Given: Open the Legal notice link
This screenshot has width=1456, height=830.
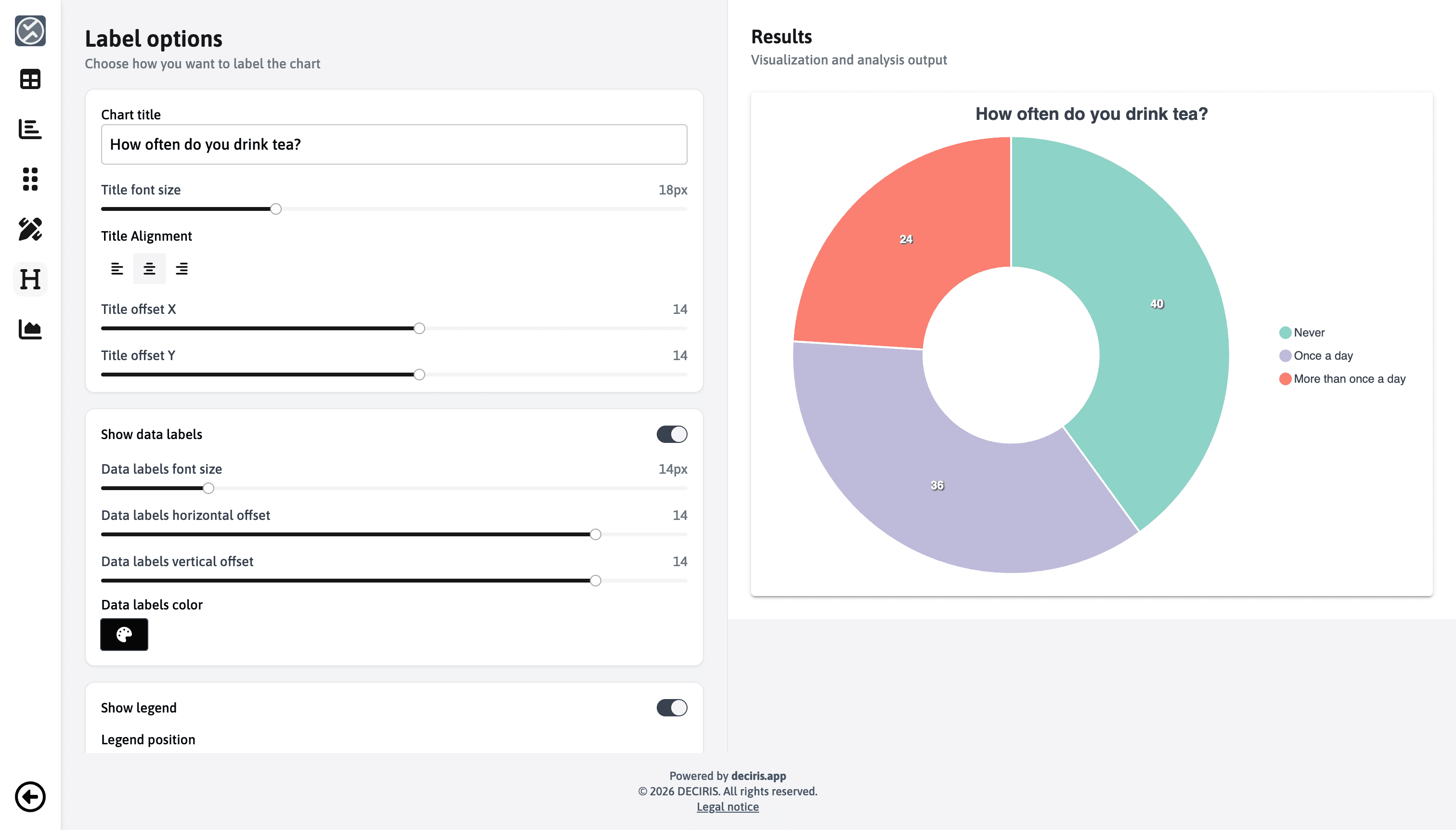Looking at the screenshot, I should point(728,806).
